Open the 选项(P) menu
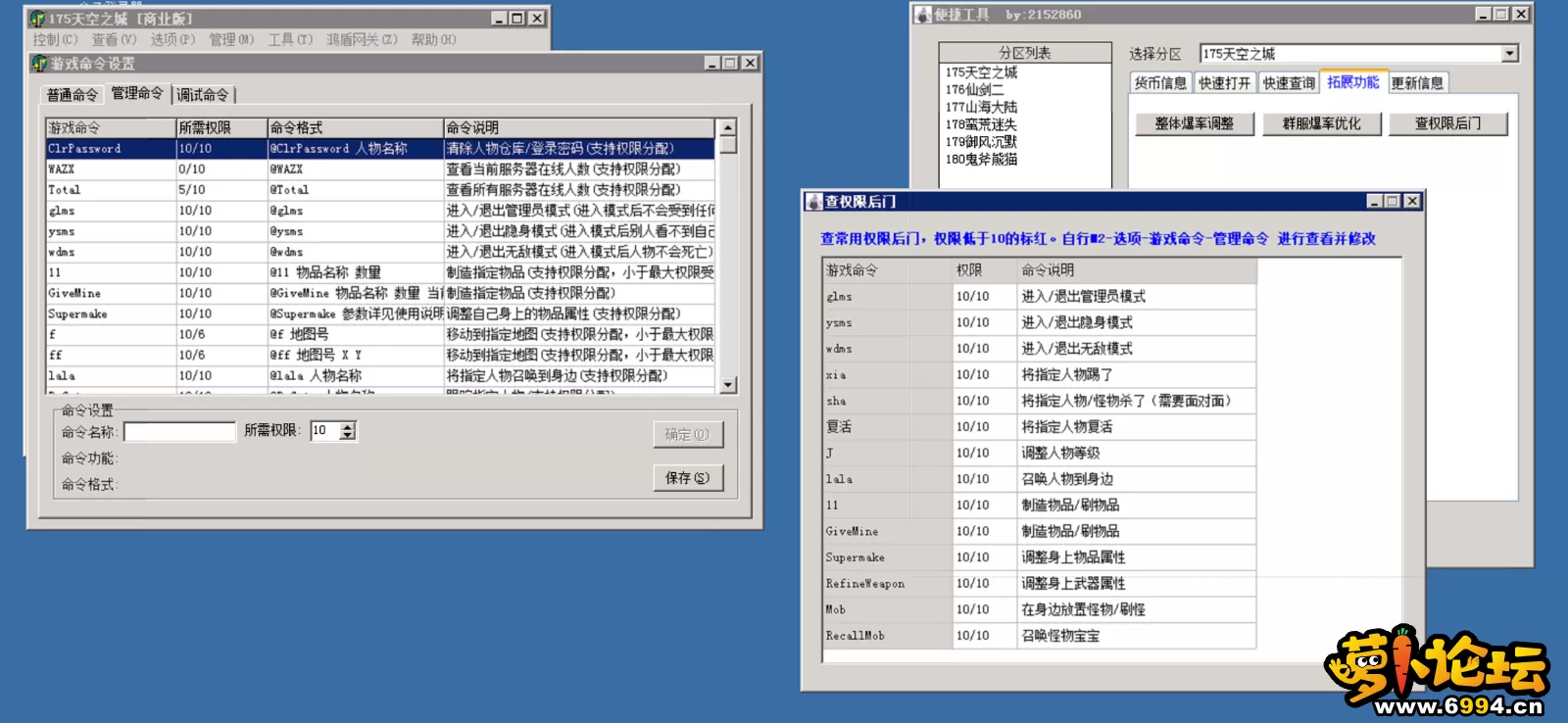 [x=172, y=40]
